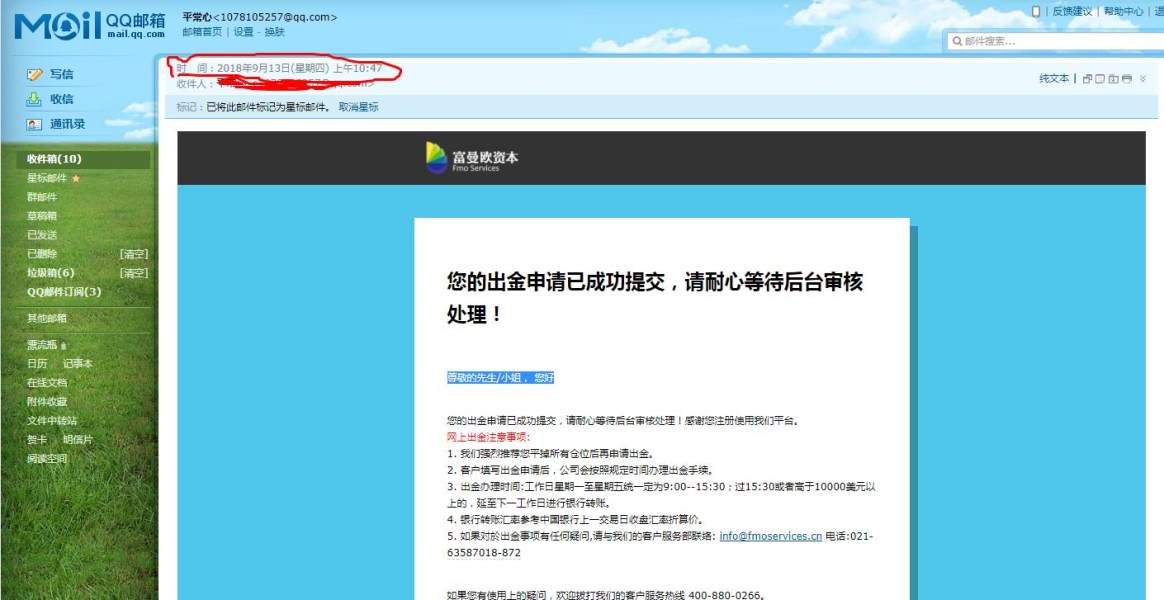Open the 收件箱(10) folder

(x=54, y=159)
